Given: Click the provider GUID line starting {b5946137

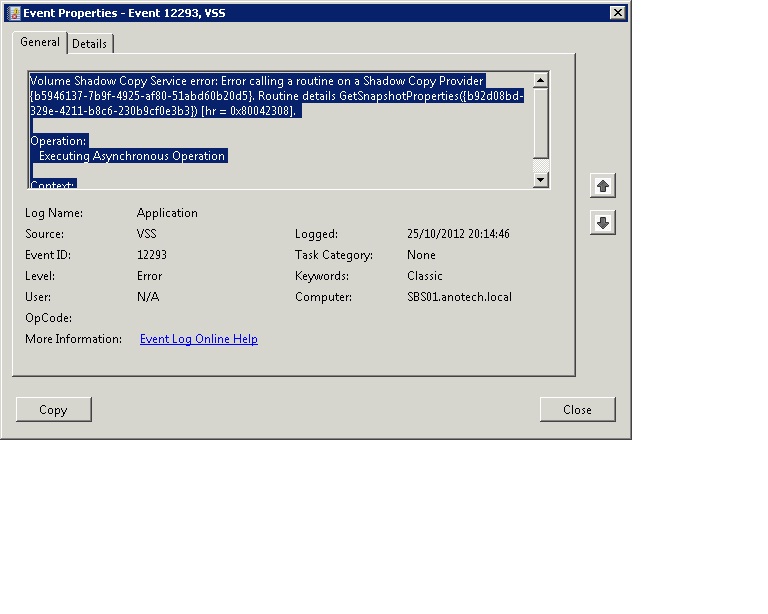Looking at the screenshot, I should pos(277,96).
